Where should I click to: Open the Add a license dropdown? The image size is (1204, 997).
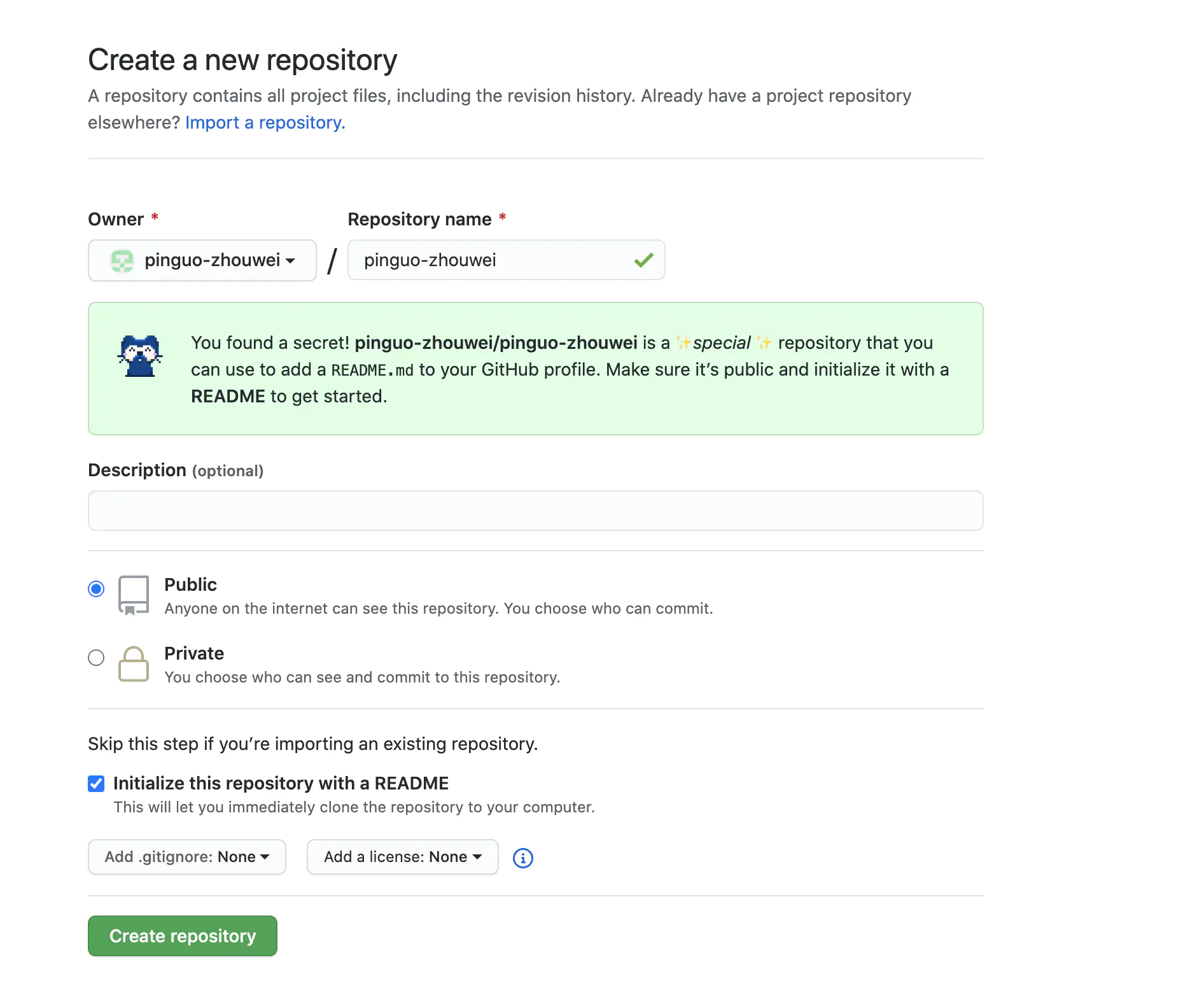click(403, 857)
